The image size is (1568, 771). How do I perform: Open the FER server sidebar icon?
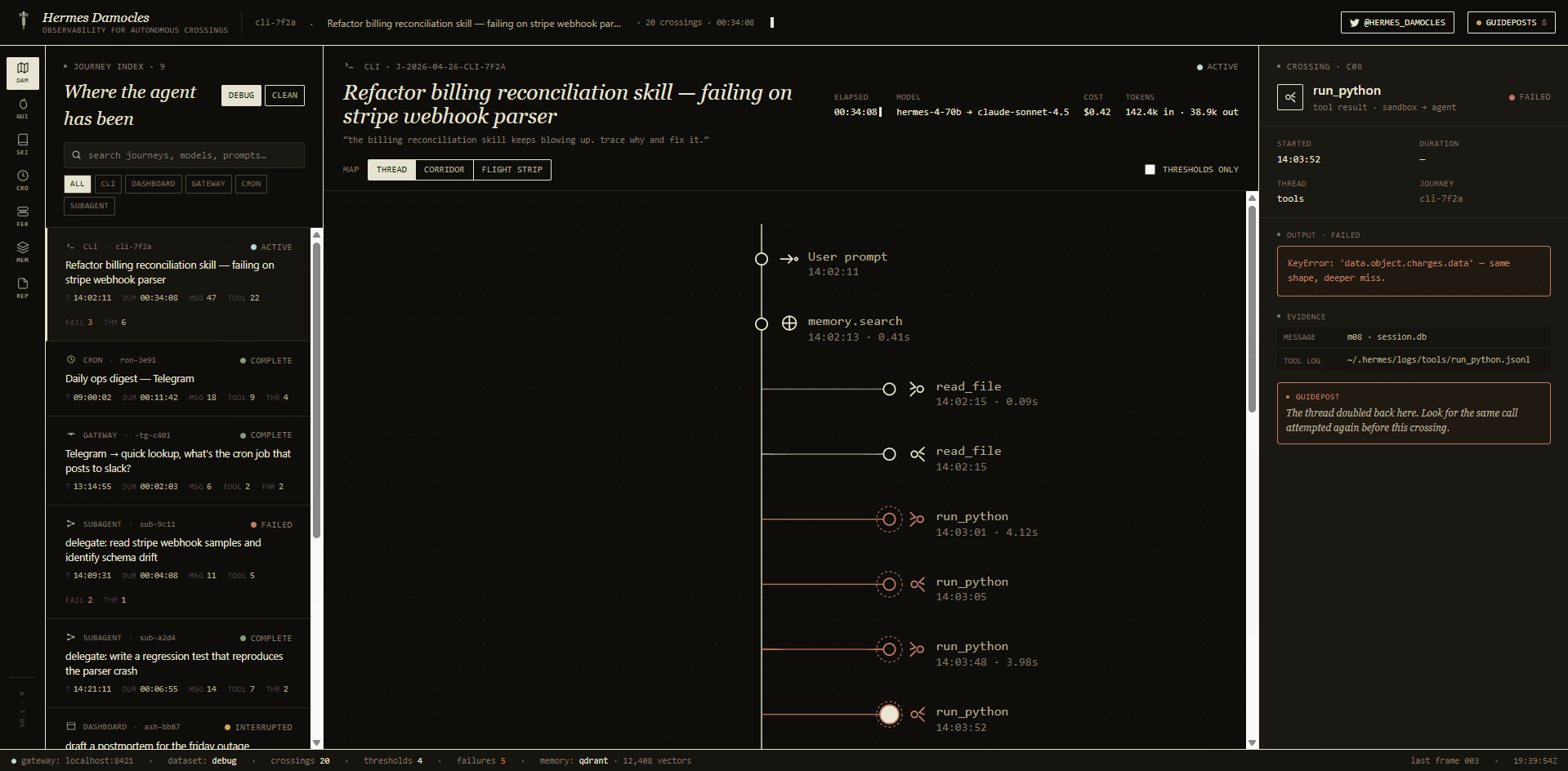(23, 216)
